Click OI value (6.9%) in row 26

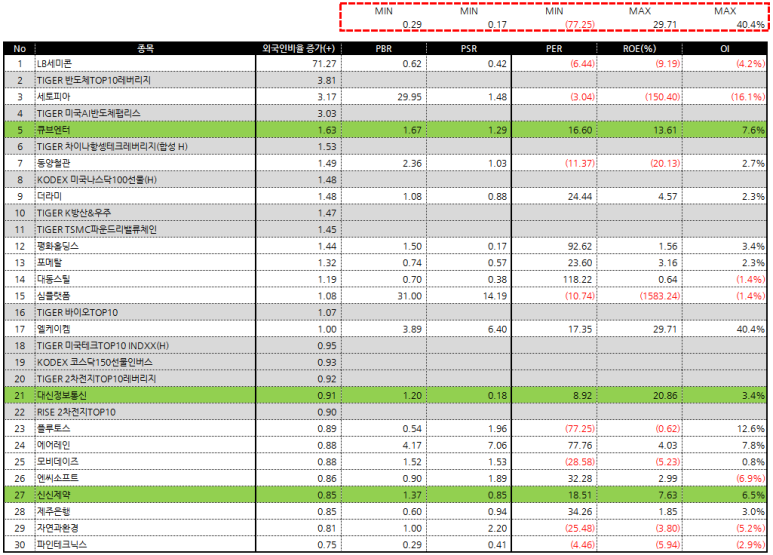[x=751, y=479]
